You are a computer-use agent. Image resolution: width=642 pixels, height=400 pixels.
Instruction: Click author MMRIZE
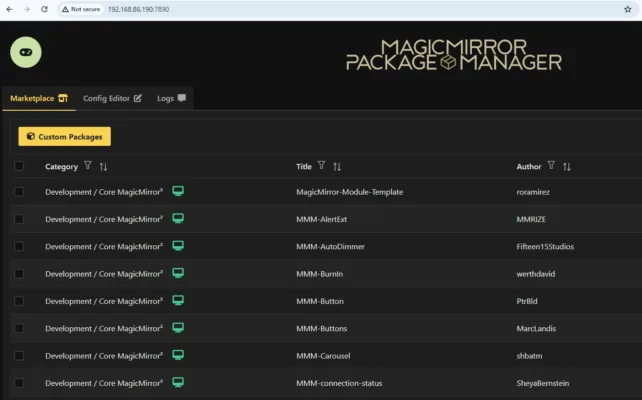[531, 219]
